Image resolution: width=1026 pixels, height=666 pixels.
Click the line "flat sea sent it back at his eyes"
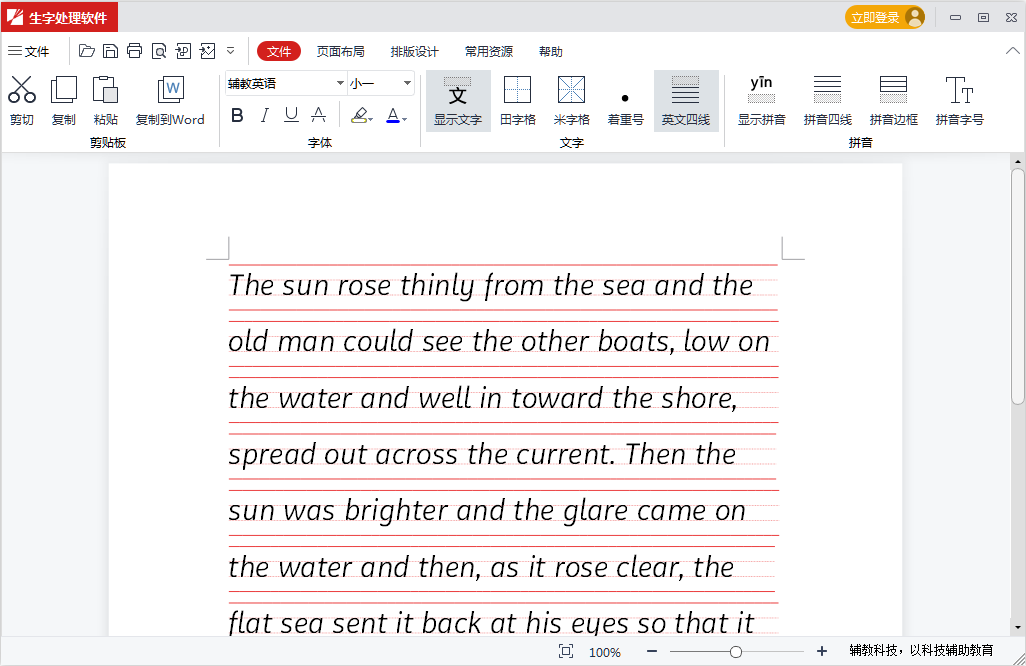pos(491,623)
